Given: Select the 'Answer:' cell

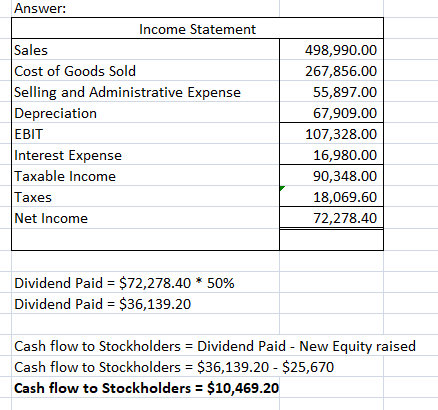Looking at the screenshot, I should [145, 8].
